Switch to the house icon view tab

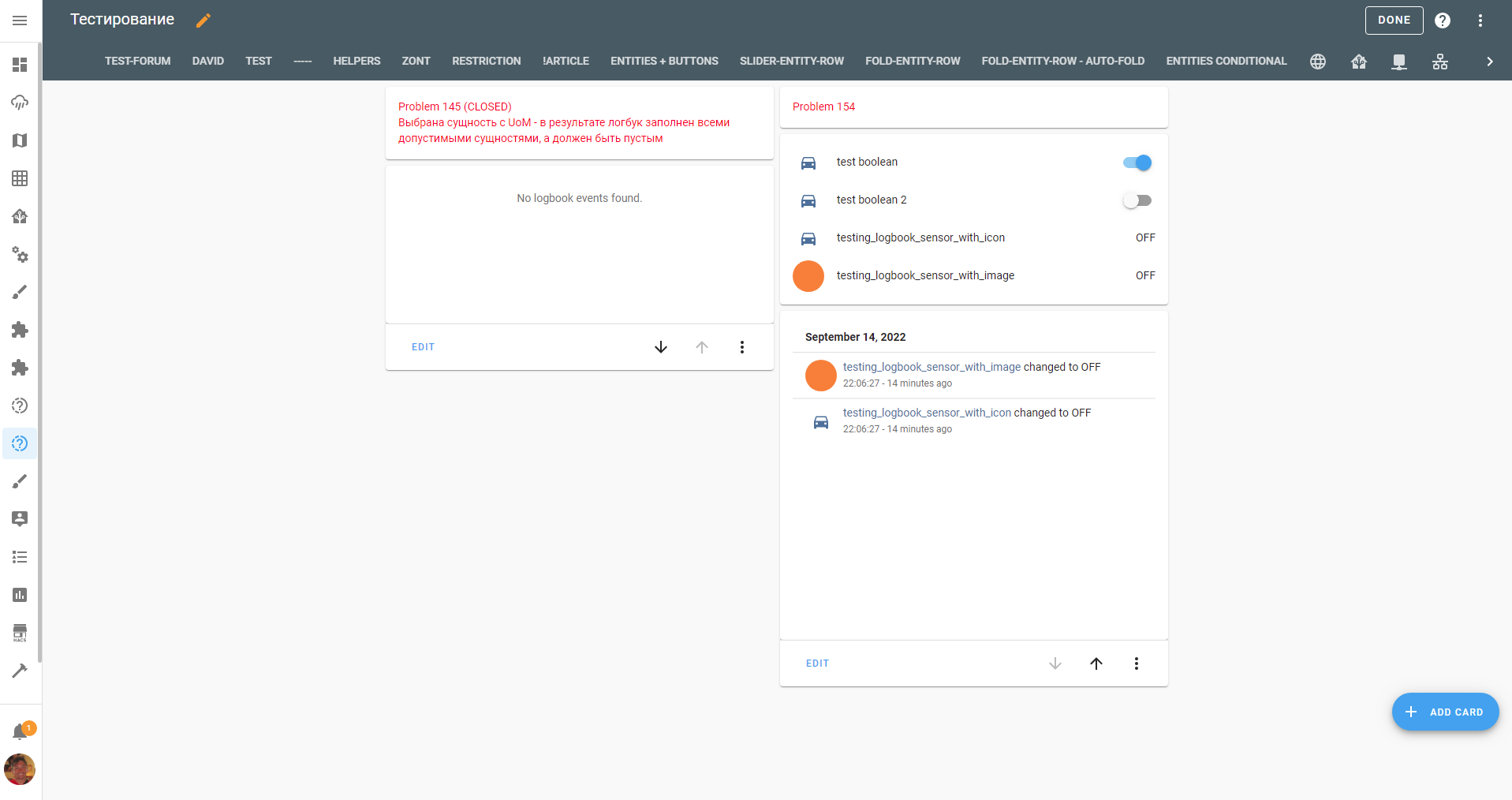(x=1359, y=62)
